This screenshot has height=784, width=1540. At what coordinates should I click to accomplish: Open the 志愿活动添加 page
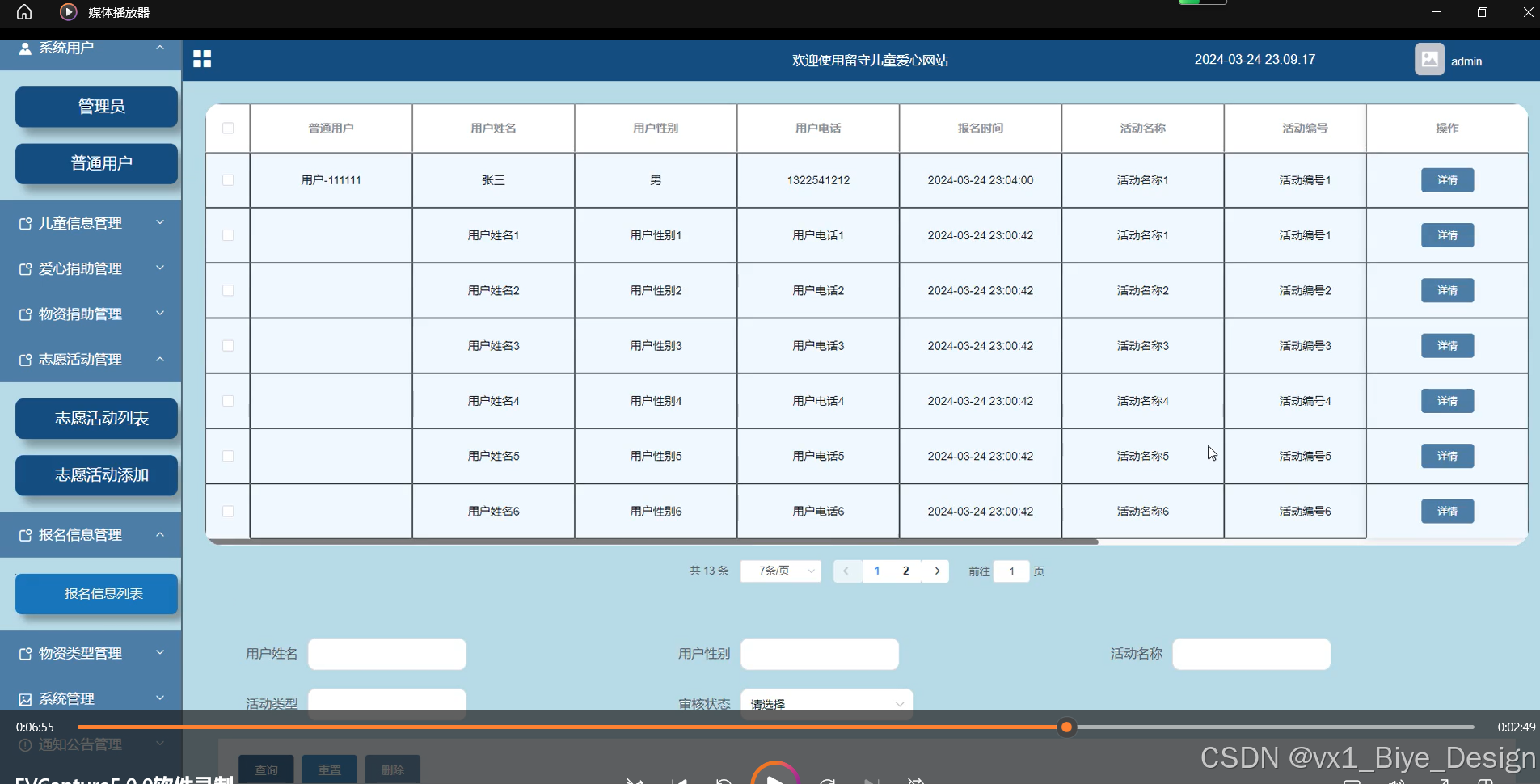tap(97, 475)
